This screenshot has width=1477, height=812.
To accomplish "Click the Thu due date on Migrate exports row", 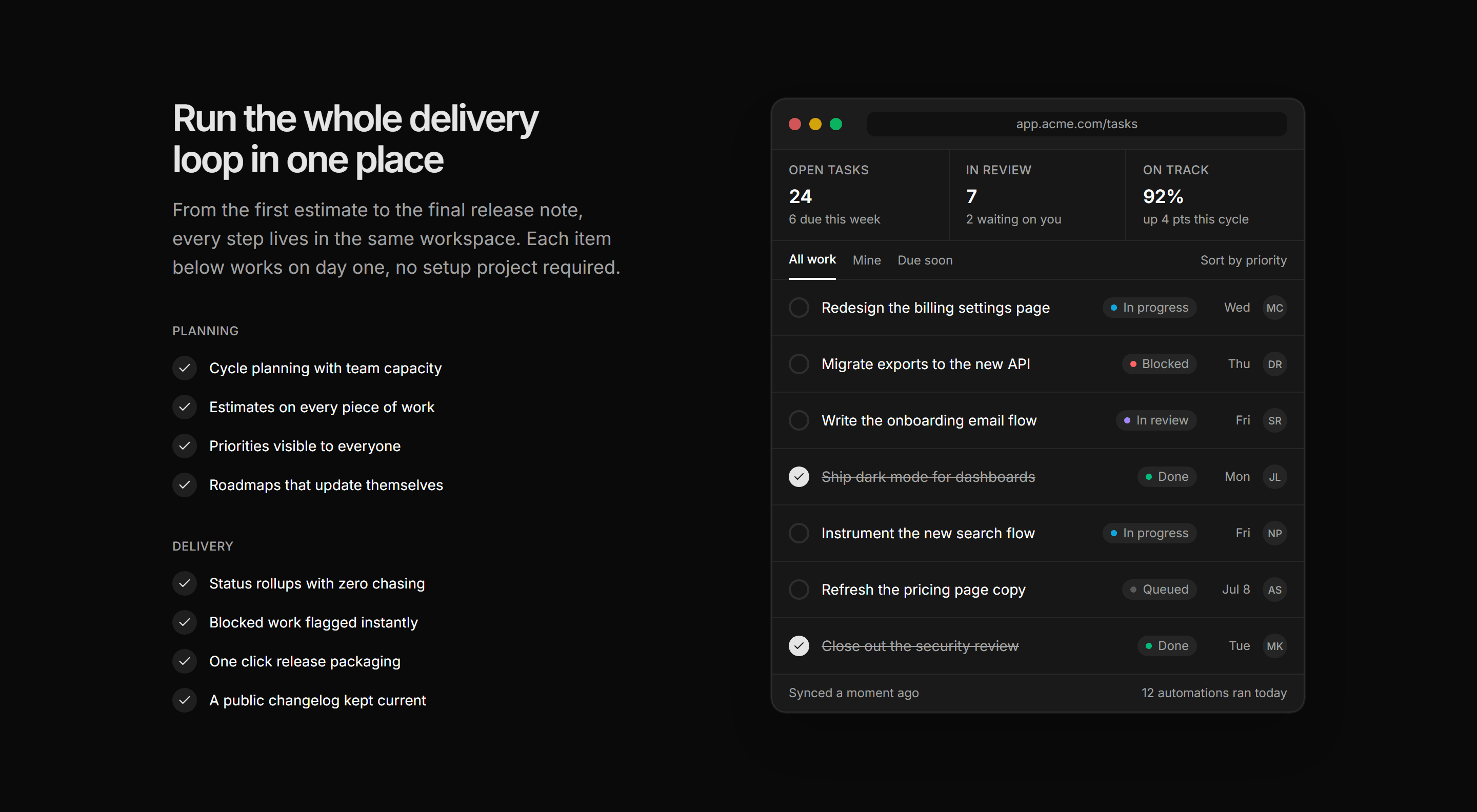I will pyautogui.click(x=1239, y=364).
